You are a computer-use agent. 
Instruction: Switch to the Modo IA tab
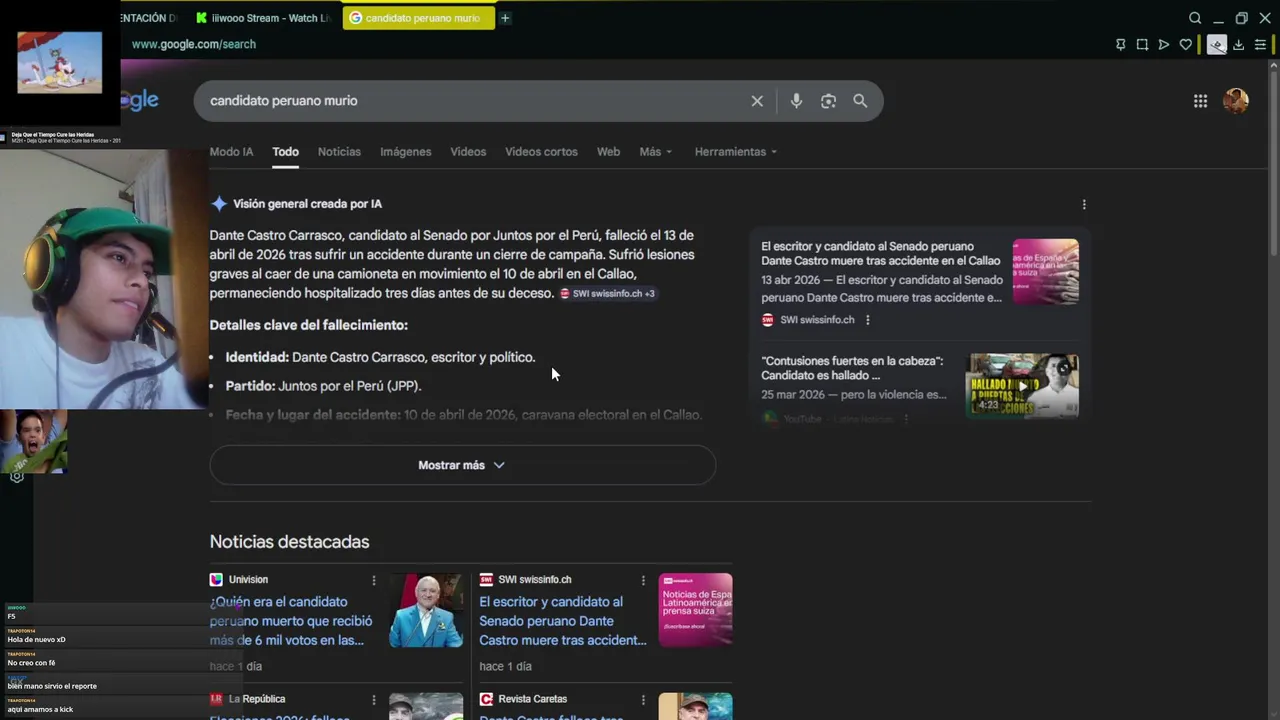coord(231,152)
